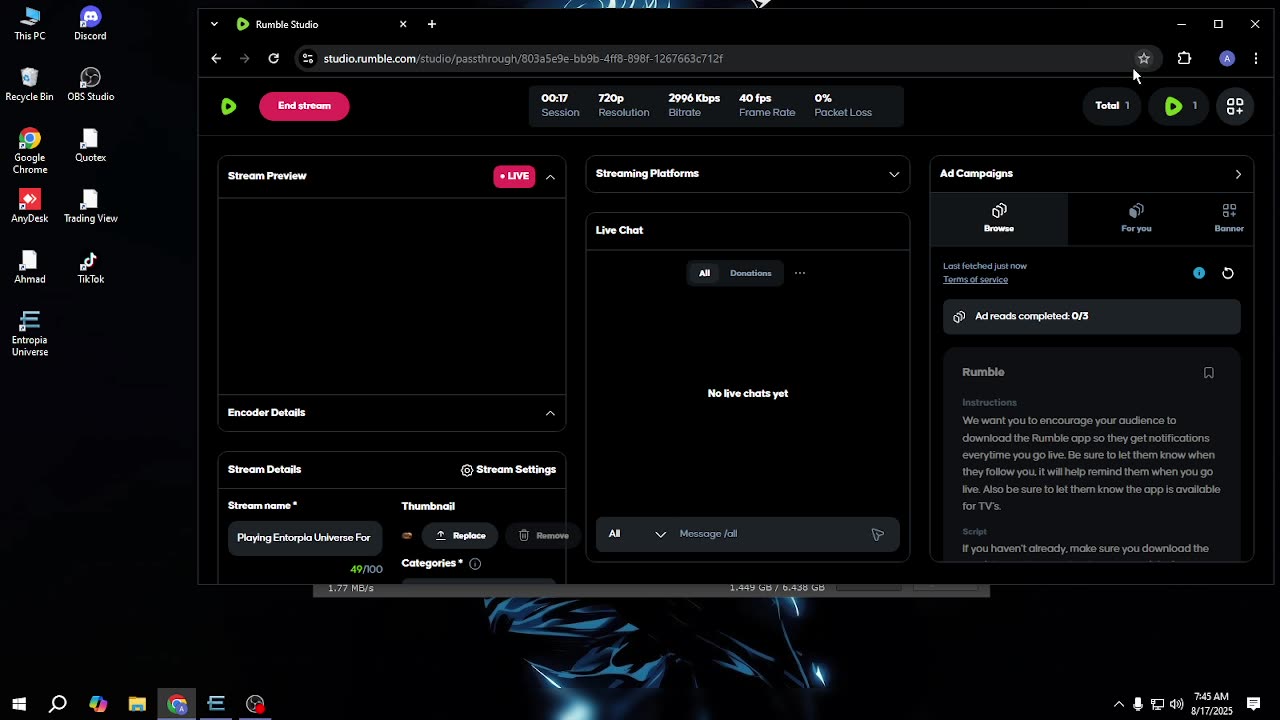Refresh the ad campaigns list
The image size is (1280, 720).
pos(1228,273)
